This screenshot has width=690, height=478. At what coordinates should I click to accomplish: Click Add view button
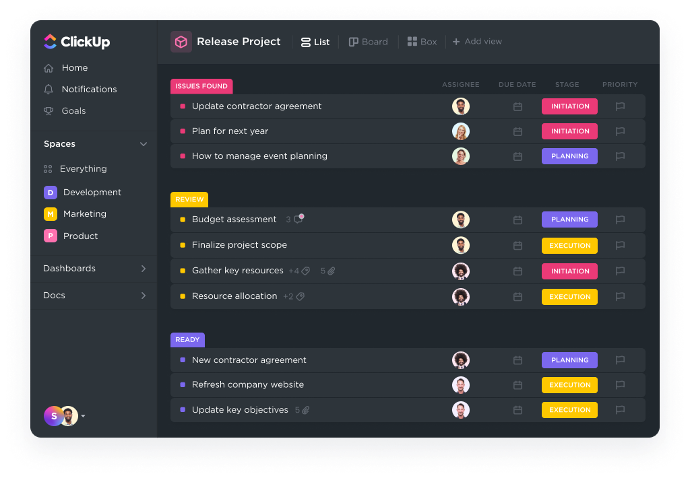point(477,42)
